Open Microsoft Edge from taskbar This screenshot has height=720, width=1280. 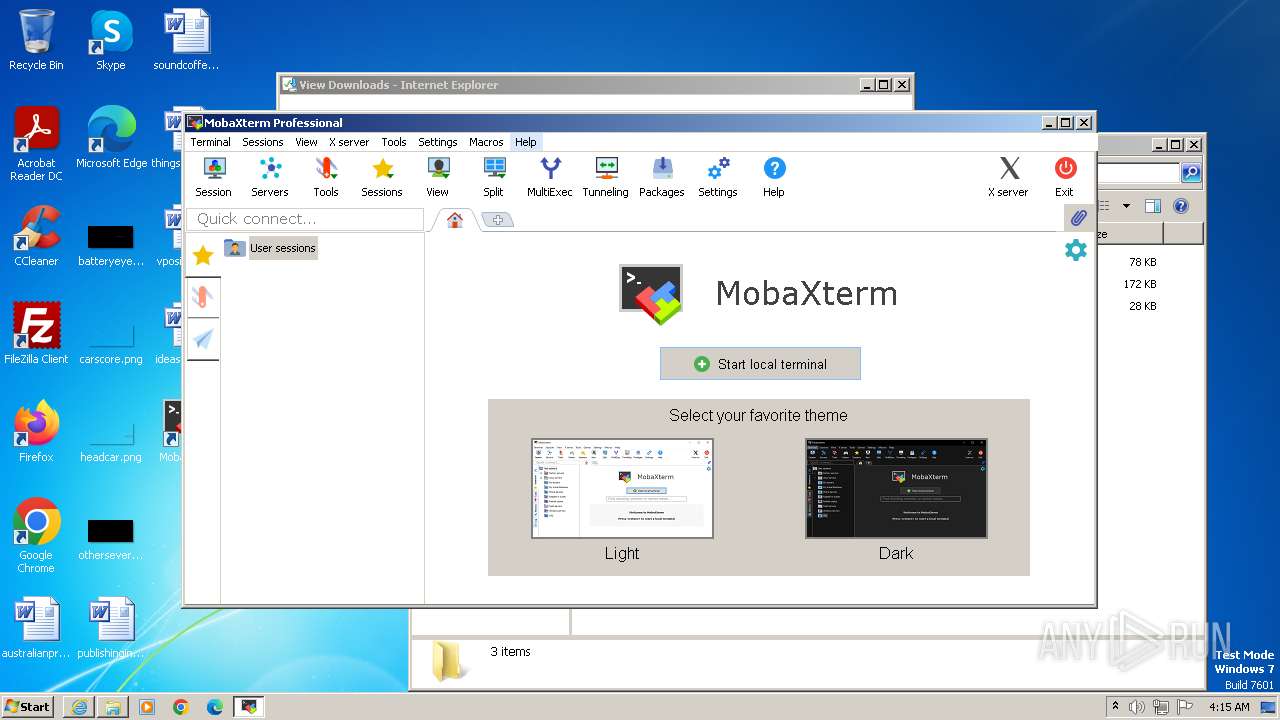click(215, 707)
